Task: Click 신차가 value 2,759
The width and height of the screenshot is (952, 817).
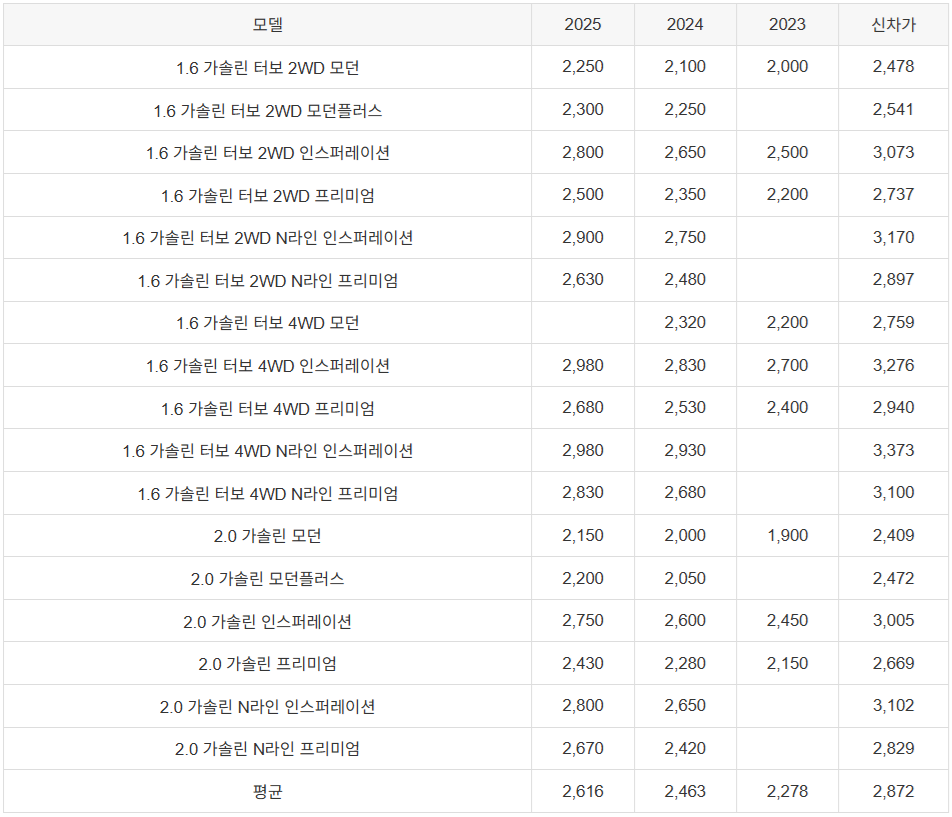Action: pyautogui.click(x=893, y=322)
